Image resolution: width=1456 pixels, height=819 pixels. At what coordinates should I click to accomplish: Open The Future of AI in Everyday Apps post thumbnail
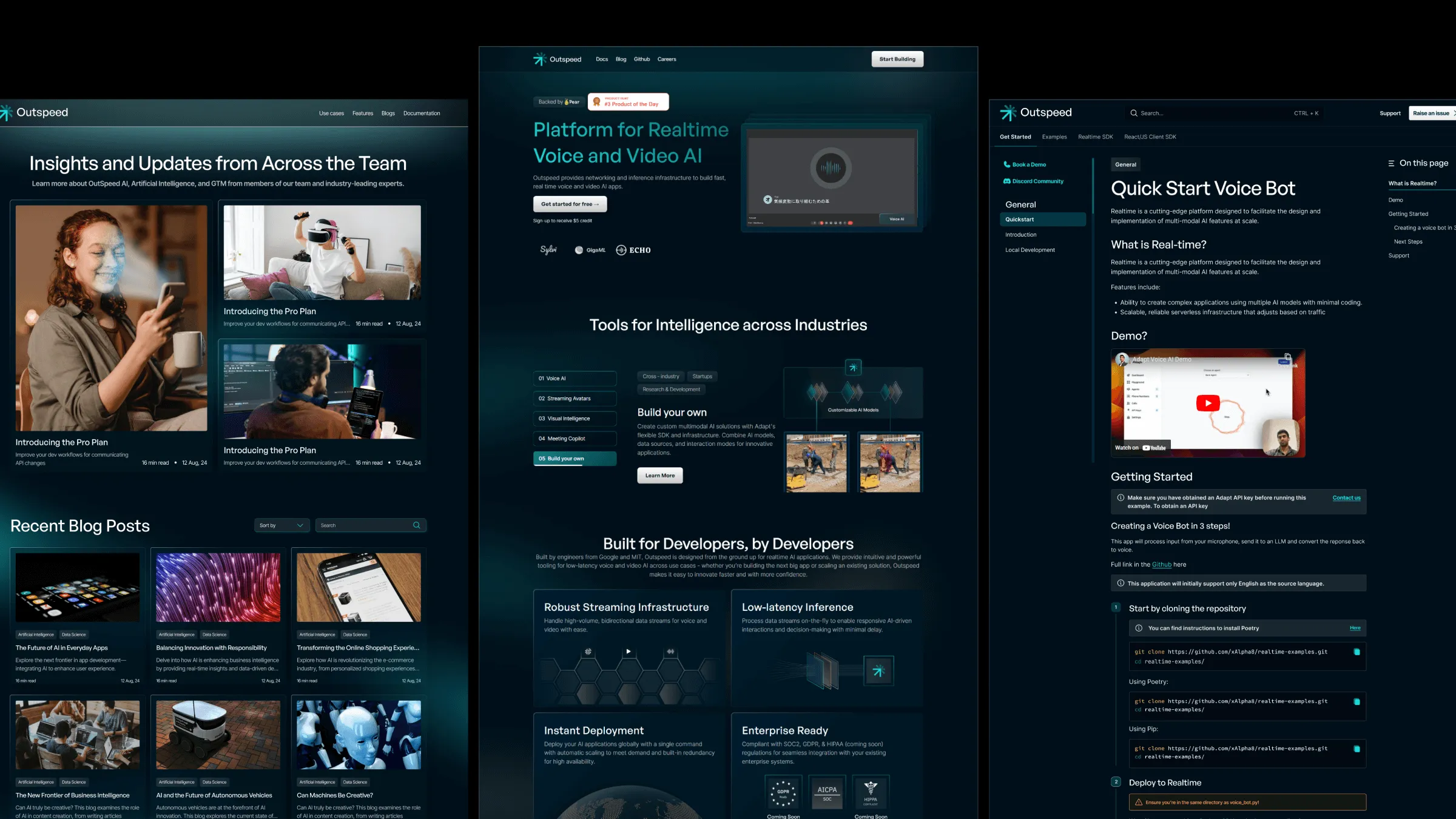(77, 587)
